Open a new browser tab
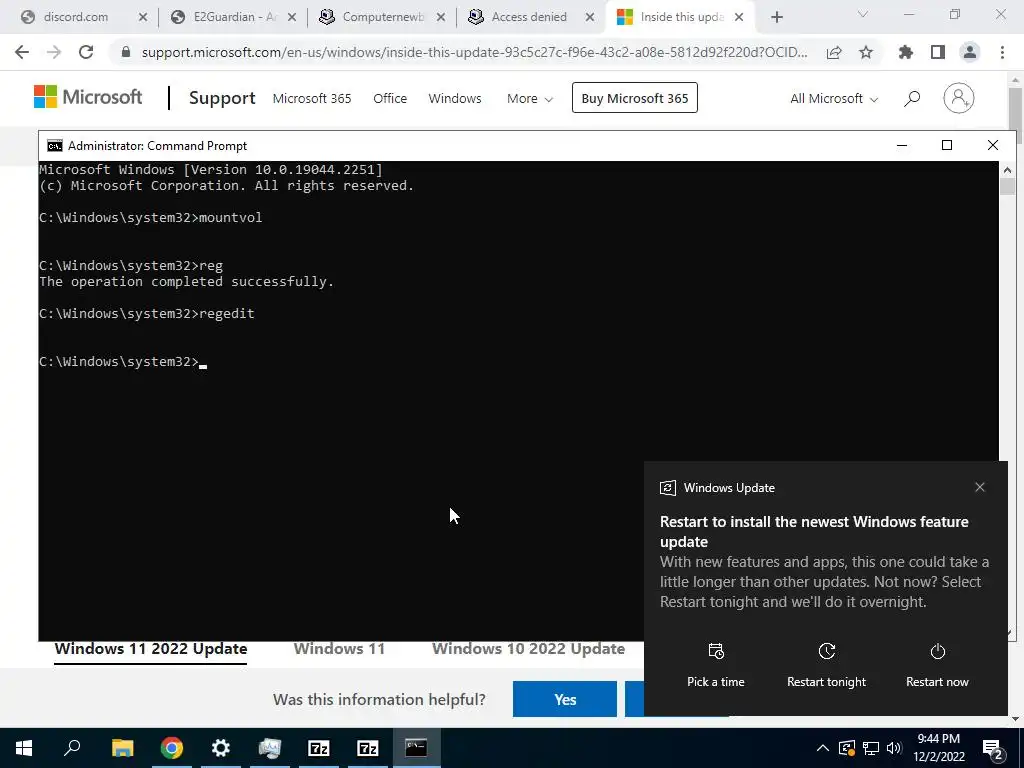1024x768 pixels. point(776,17)
